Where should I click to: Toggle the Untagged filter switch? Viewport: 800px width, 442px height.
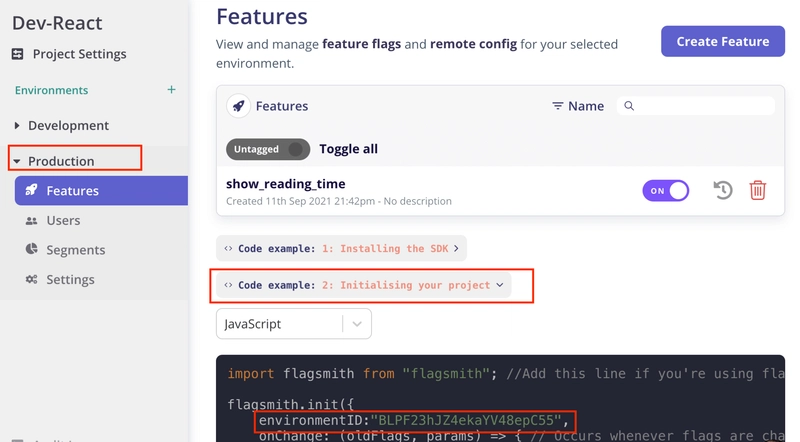pyautogui.click(x=268, y=149)
